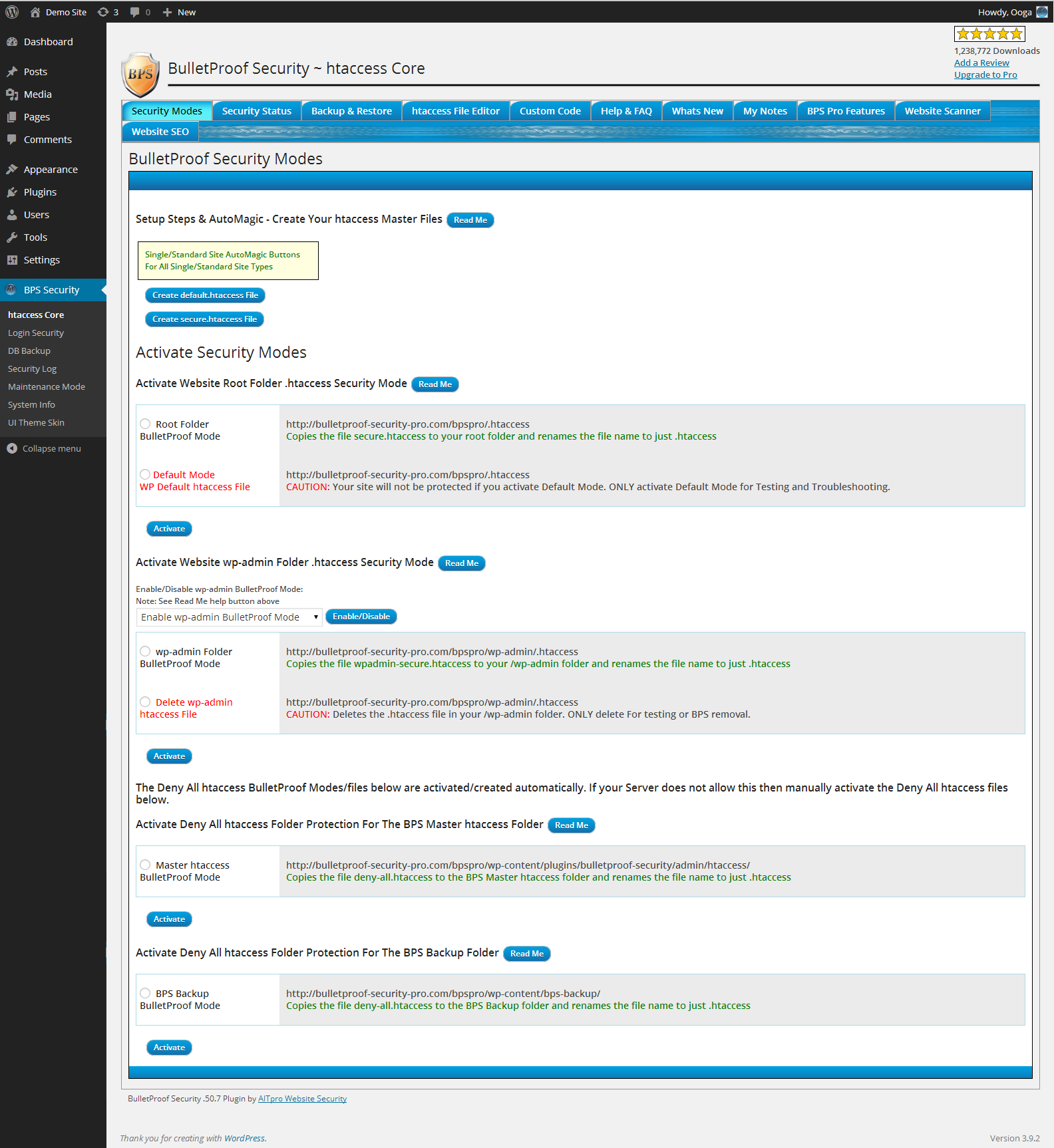The image size is (1054, 1148).
Task: Click Read Me beside Setup Steps & AutoMagic
Action: pos(470,220)
